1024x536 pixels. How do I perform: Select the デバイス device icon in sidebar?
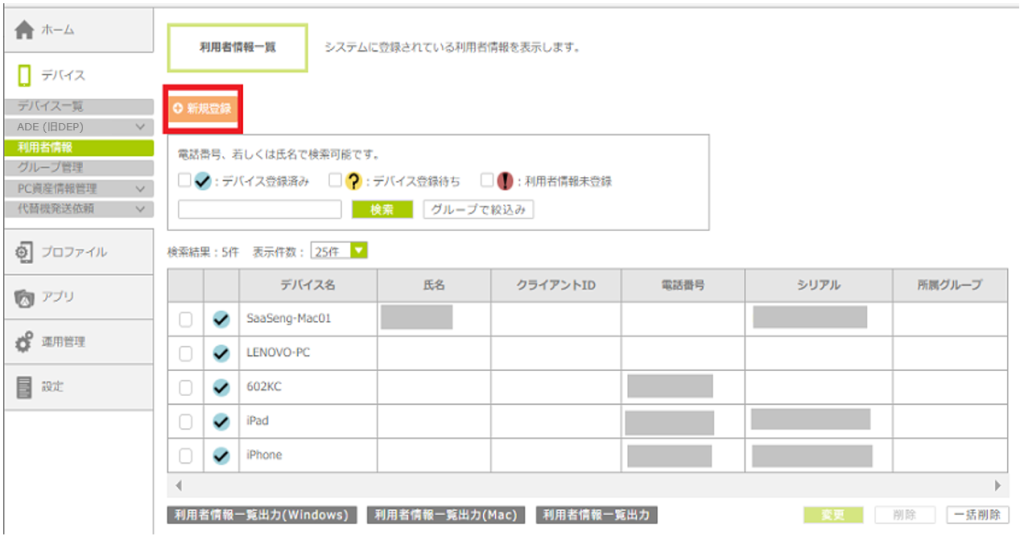pos(25,75)
